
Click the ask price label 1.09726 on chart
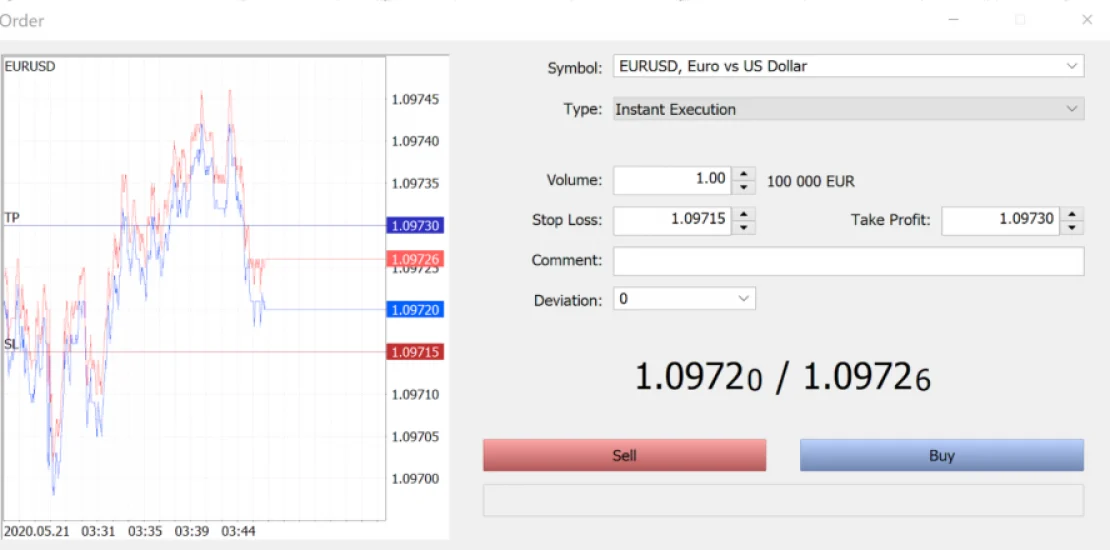coord(416,259)
